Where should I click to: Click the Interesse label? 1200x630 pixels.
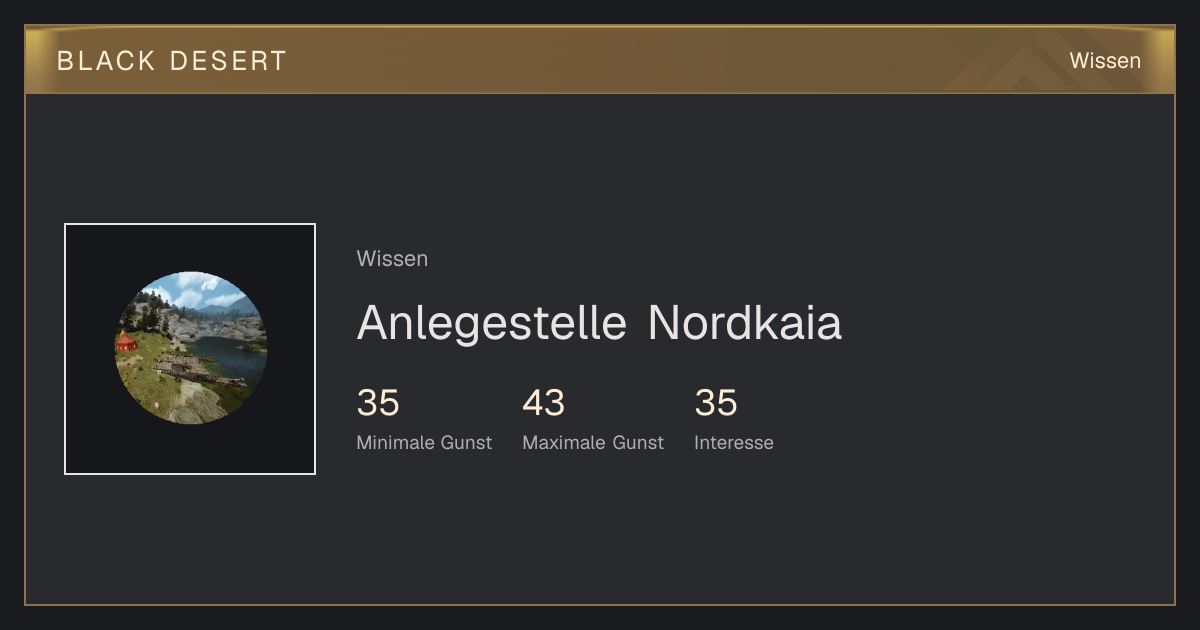(734, 443)
